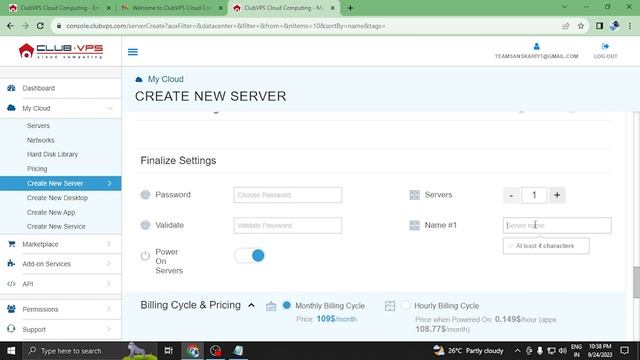640x360 pixels.
Task: Click the API code icon
Action: pyautogui.click(x=11, y=284)
